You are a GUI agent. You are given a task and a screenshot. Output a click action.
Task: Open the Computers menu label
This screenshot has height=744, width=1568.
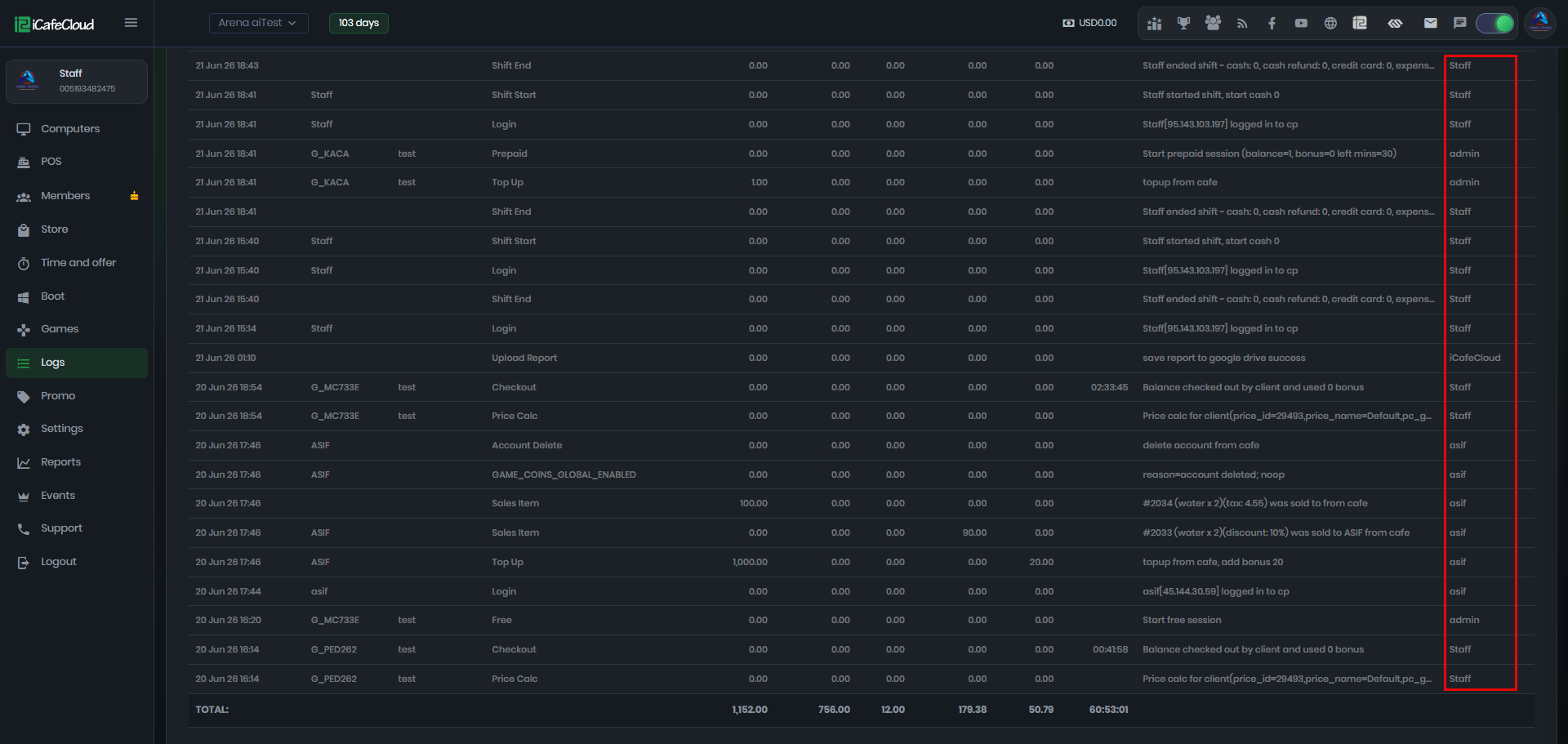pos(70,129)
